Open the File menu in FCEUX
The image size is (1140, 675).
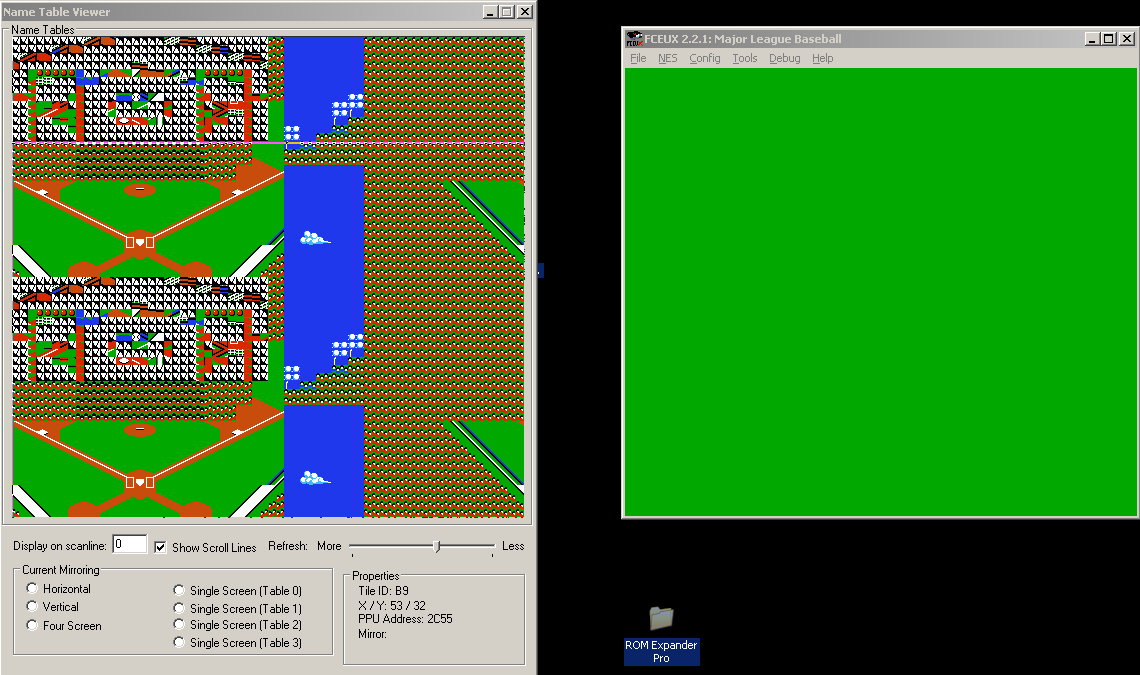[638, 58]
